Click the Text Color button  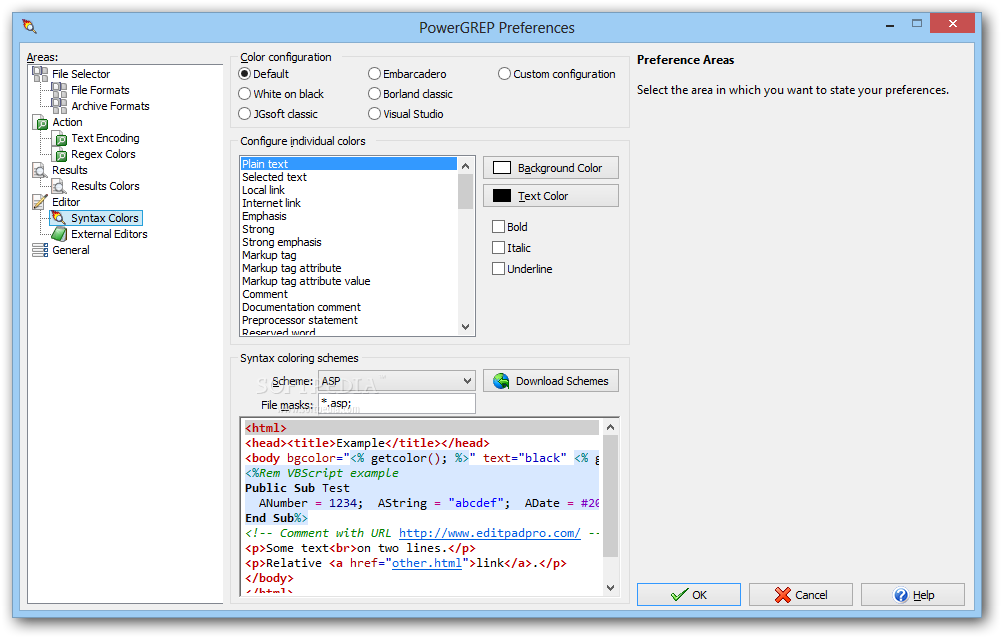point(551,196)
